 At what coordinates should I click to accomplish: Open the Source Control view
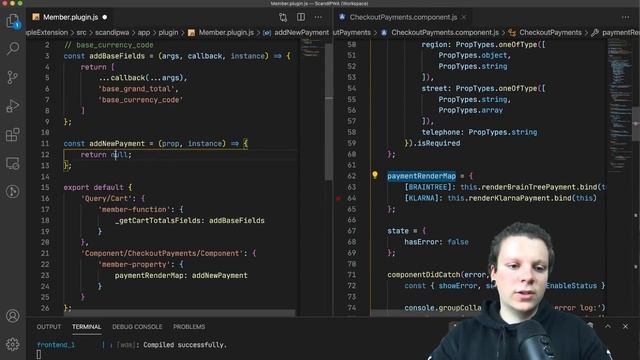[13, 77]
